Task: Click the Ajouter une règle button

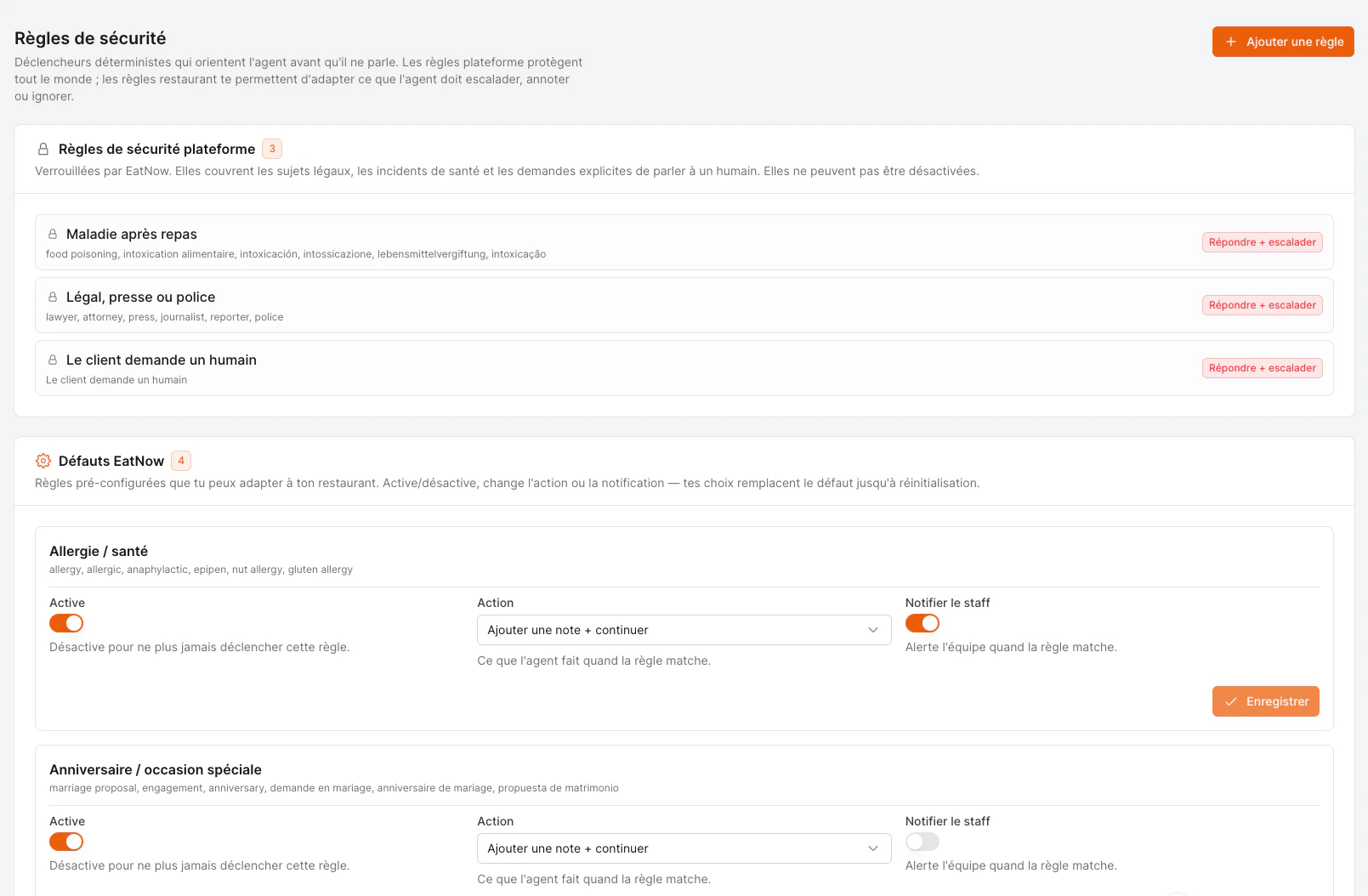Action: pos(1283,42)
